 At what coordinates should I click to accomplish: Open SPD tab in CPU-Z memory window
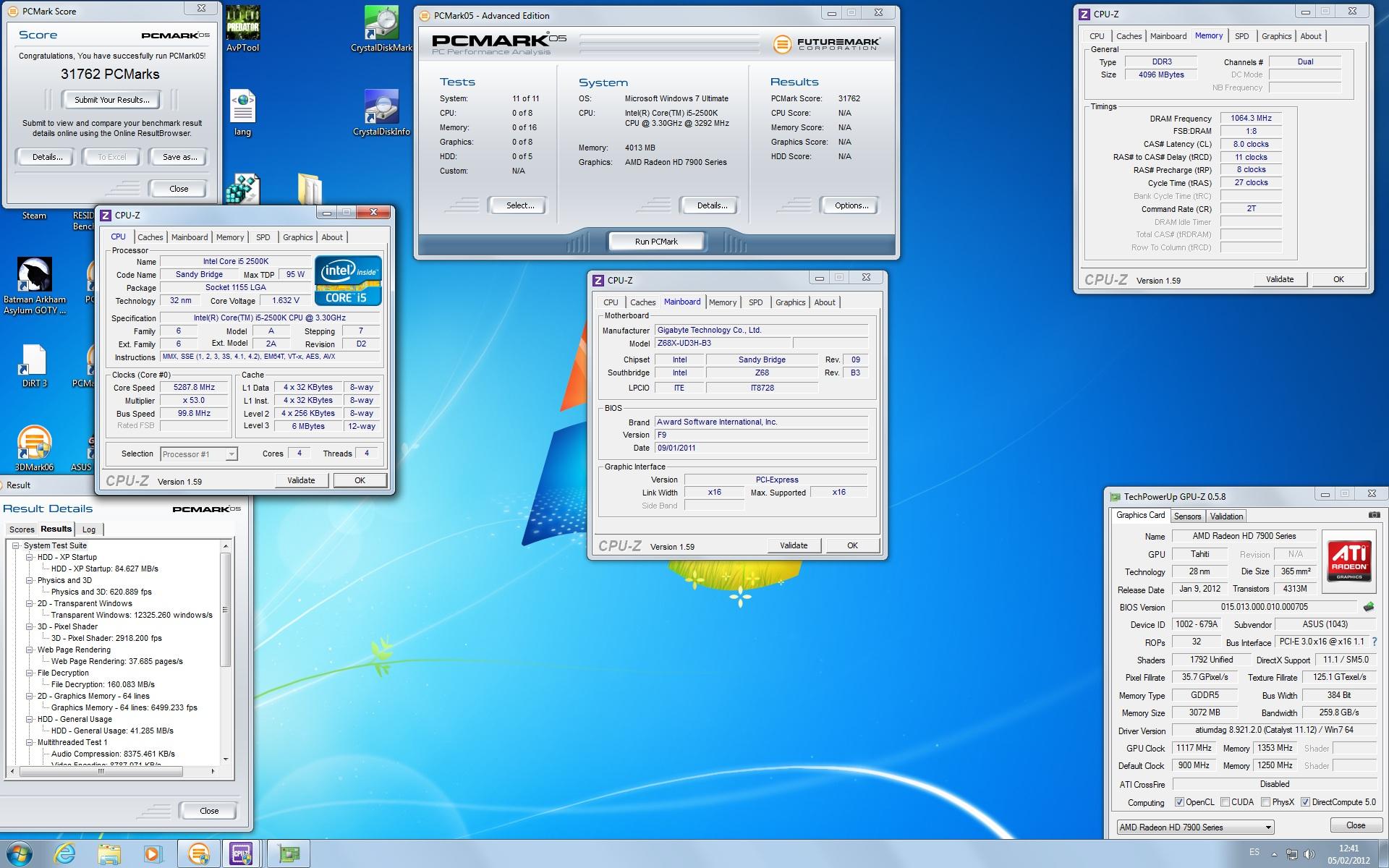coord(1241,36)
